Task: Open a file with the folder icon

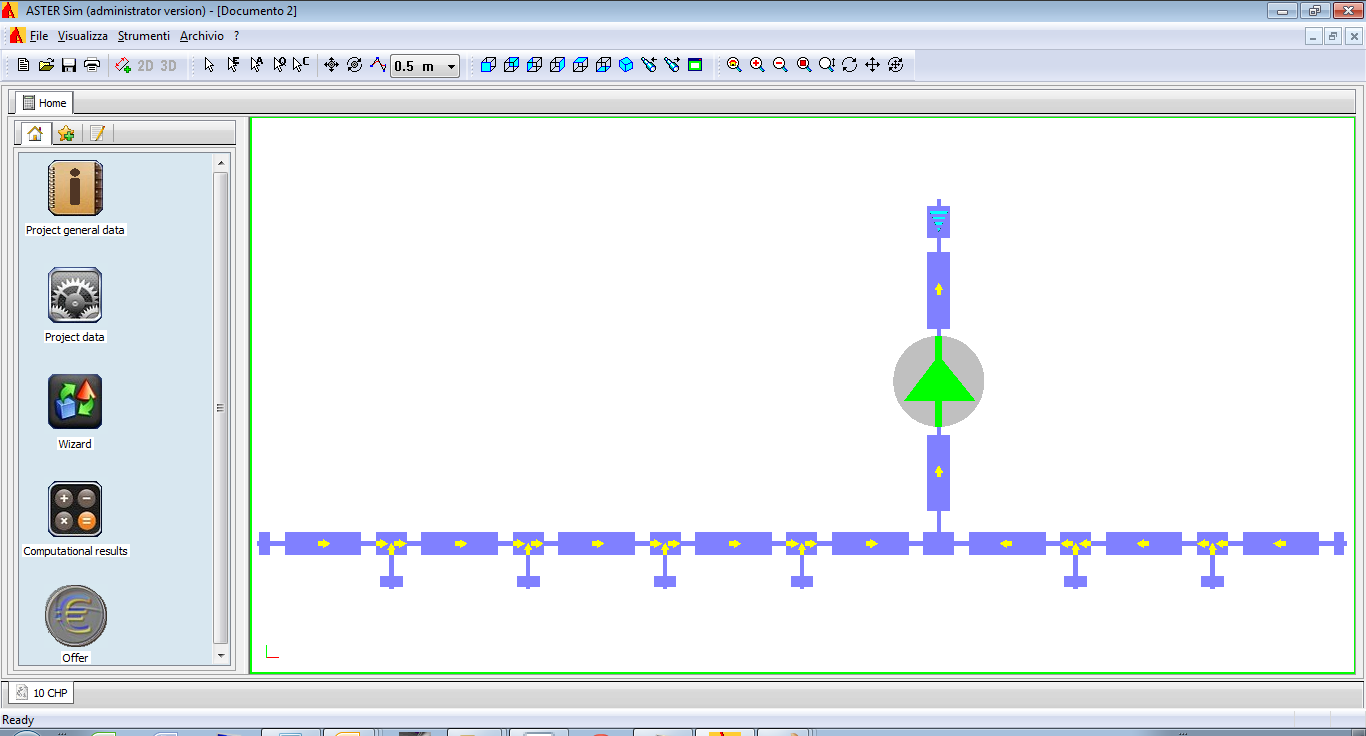Action: tap(46, 65)
